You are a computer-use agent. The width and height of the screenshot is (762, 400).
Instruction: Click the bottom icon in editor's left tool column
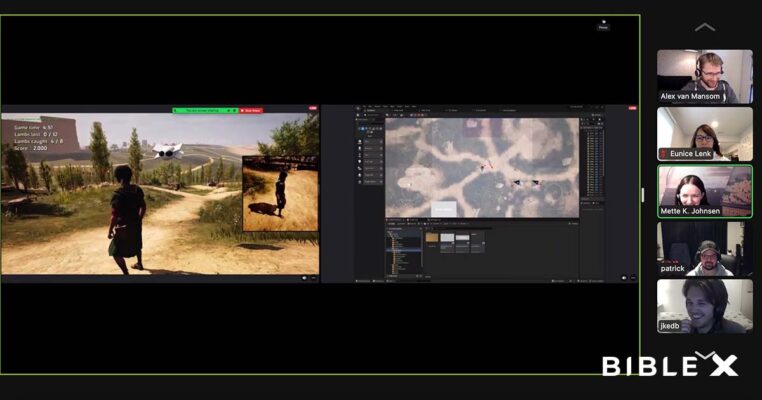click(x=360, y=182)
